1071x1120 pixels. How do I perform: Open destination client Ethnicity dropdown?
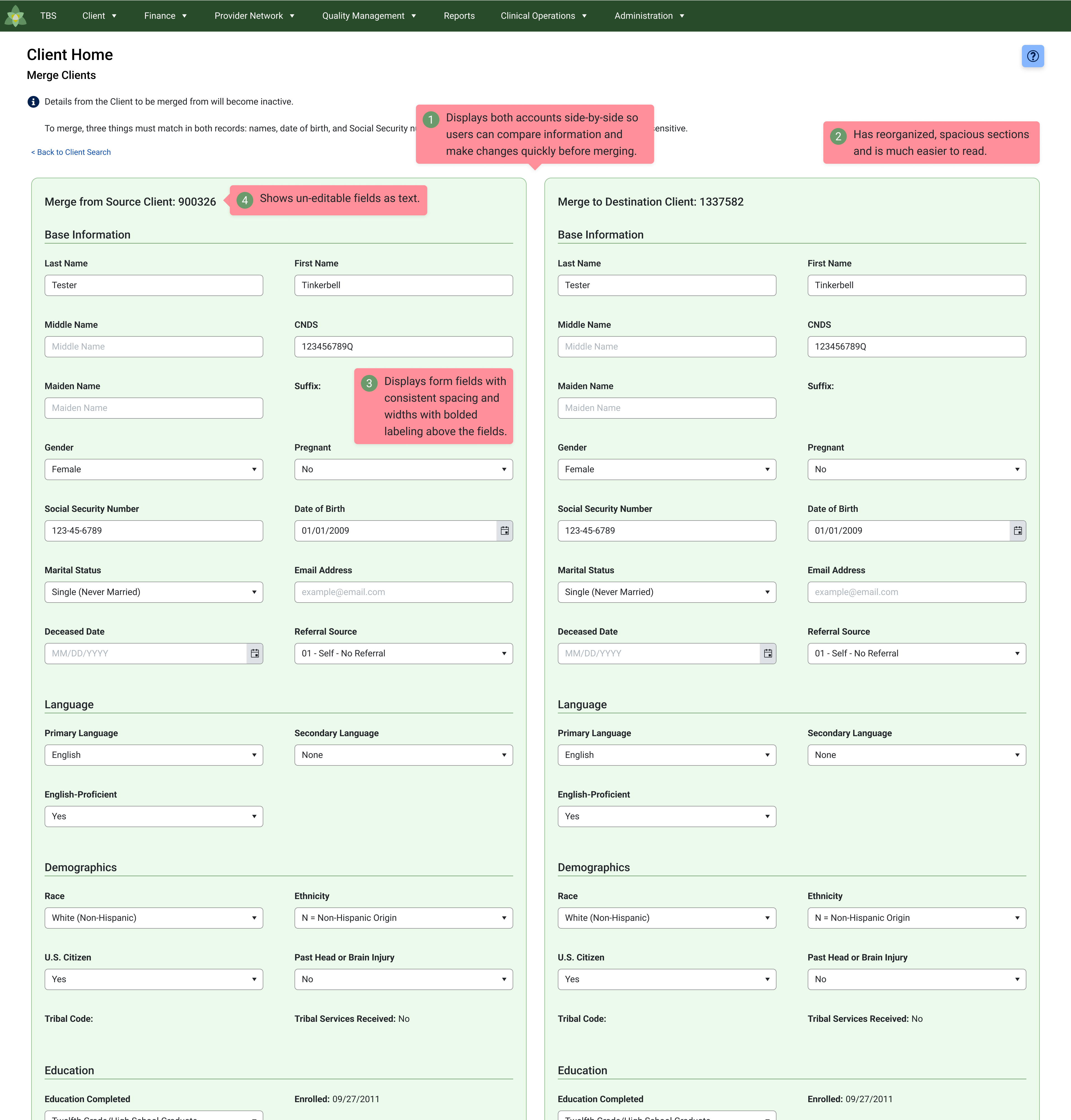(x=917, y=918)
